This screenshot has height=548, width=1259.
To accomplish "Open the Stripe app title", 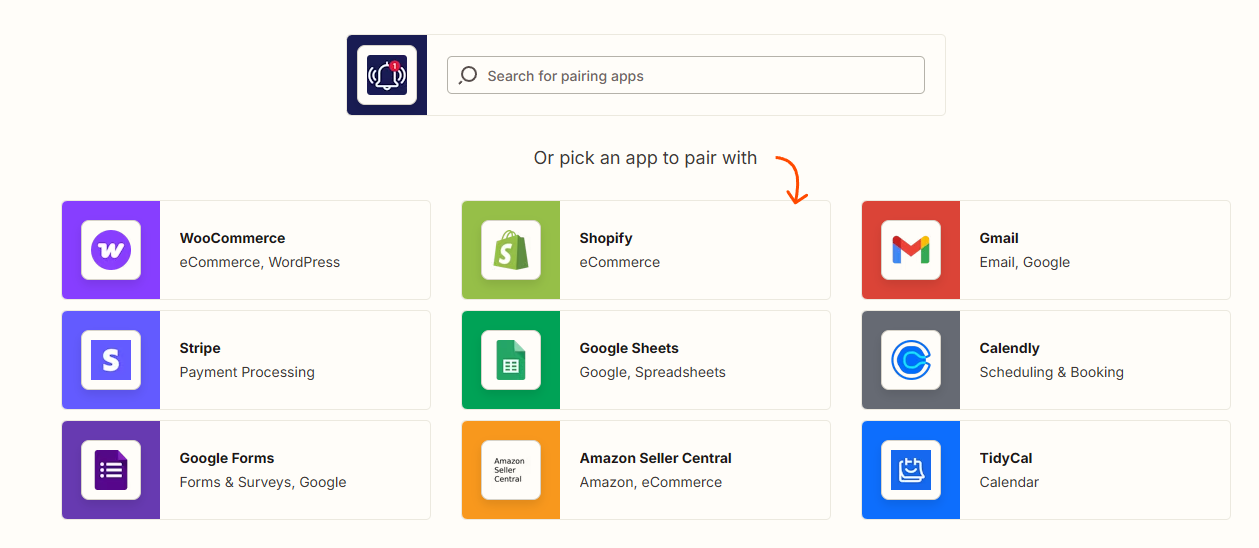I will point(200,348).
